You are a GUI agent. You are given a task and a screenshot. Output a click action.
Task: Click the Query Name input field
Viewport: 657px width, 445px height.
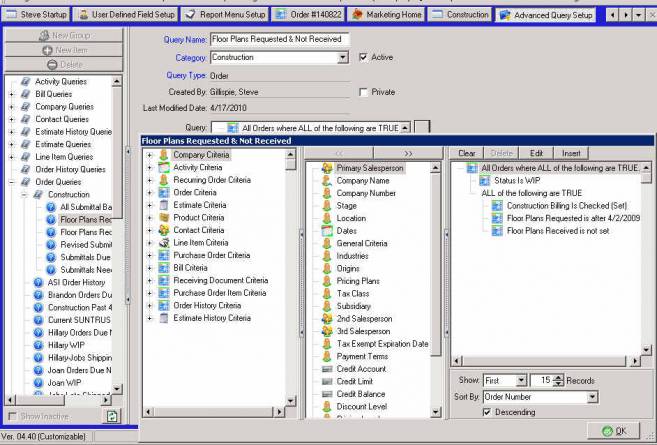point(279,39)
